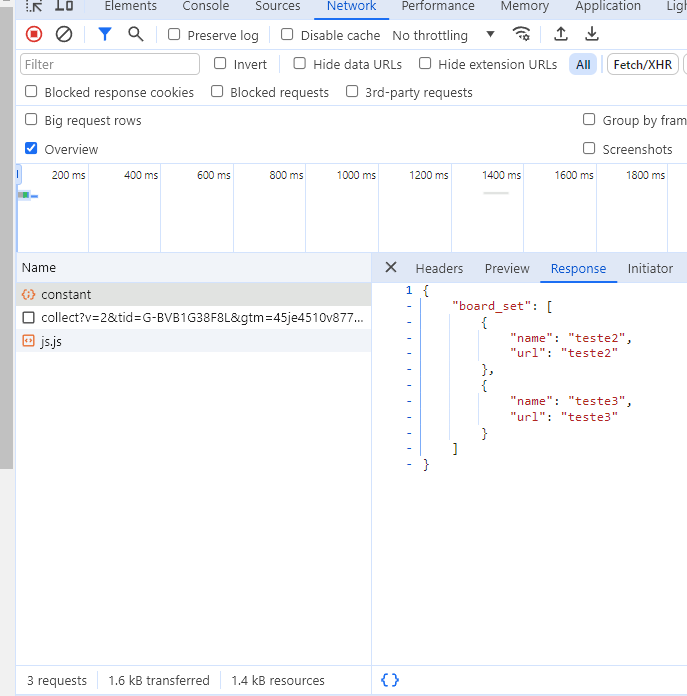
Task: Enable Preserve log checkbox
Action: 174,34
